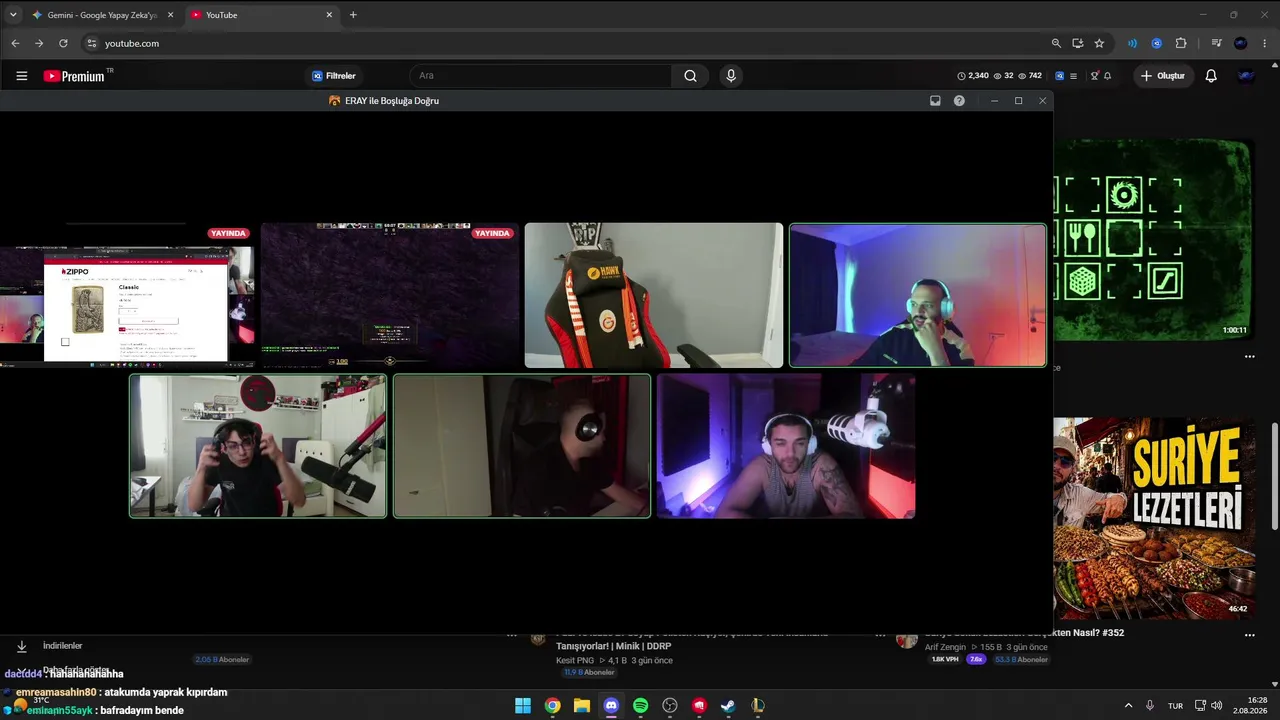This screenshot has height=720, width=1280.
Task: Close the Gemini tab
Action: (x=170, y=15)
